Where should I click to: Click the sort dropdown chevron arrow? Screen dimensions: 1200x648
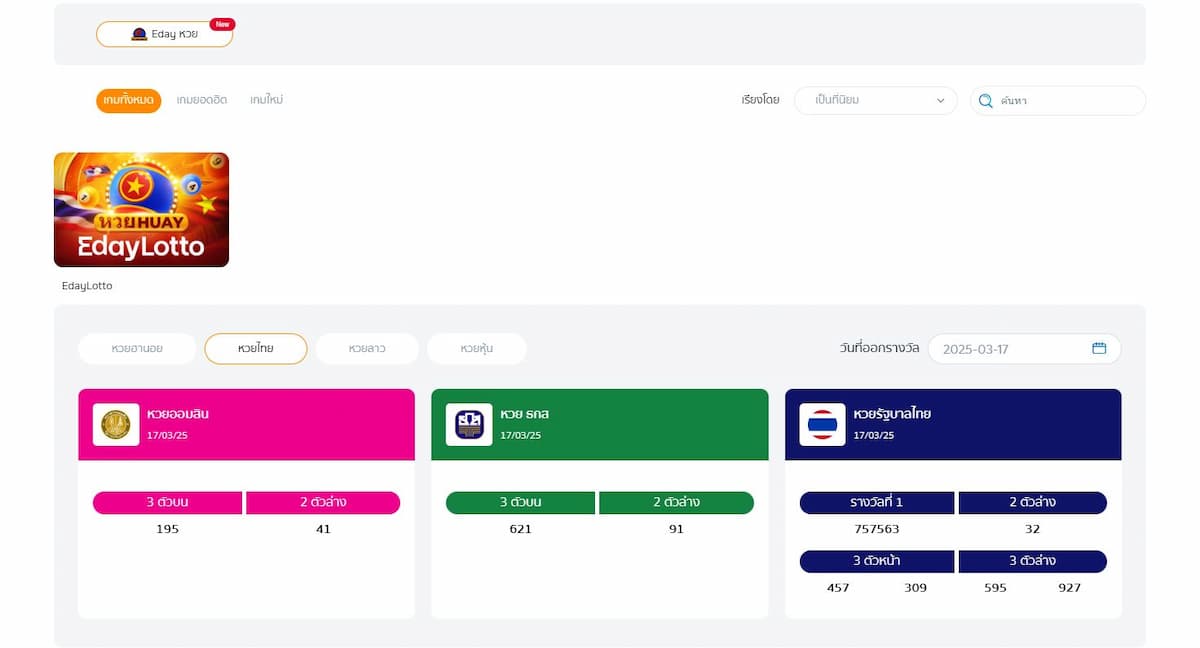[x=940, y=101]
